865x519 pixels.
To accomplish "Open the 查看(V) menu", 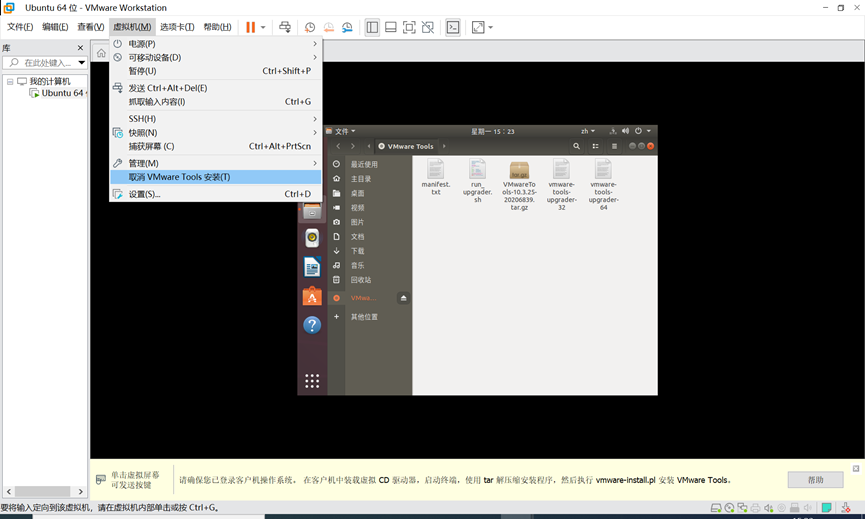I will [x=90, y=26].
